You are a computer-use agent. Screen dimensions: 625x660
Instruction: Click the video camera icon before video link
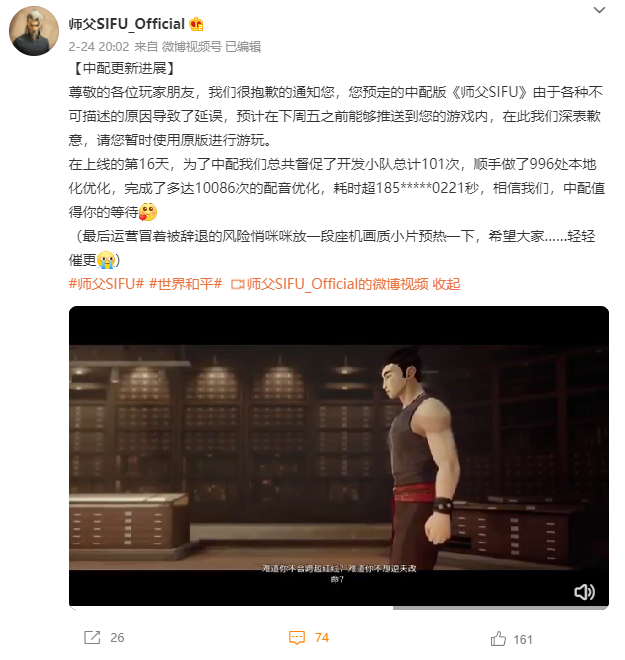coord(237,285)
